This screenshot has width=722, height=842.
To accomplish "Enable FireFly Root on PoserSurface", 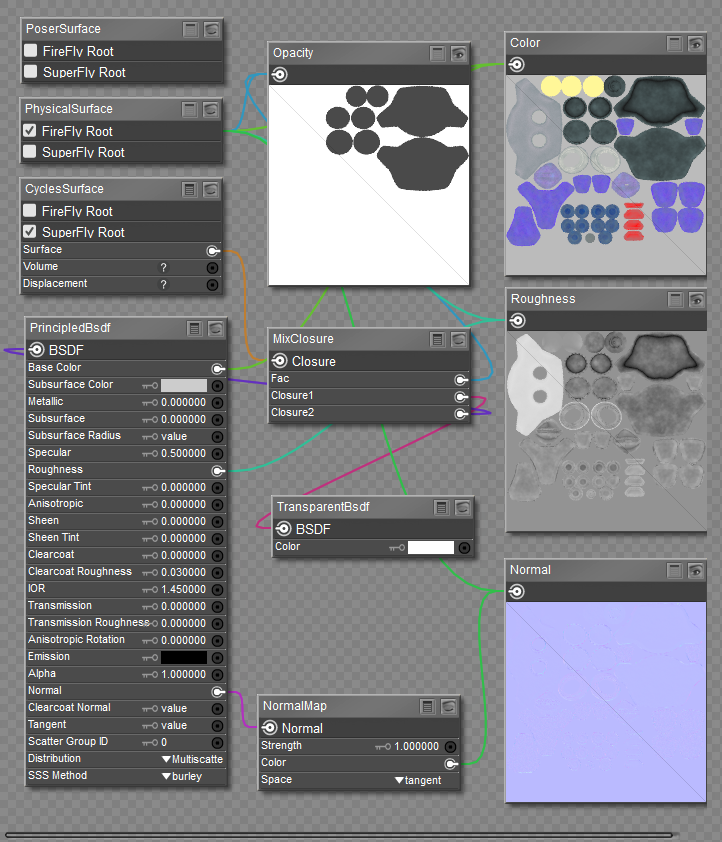I will coord(31,51).
